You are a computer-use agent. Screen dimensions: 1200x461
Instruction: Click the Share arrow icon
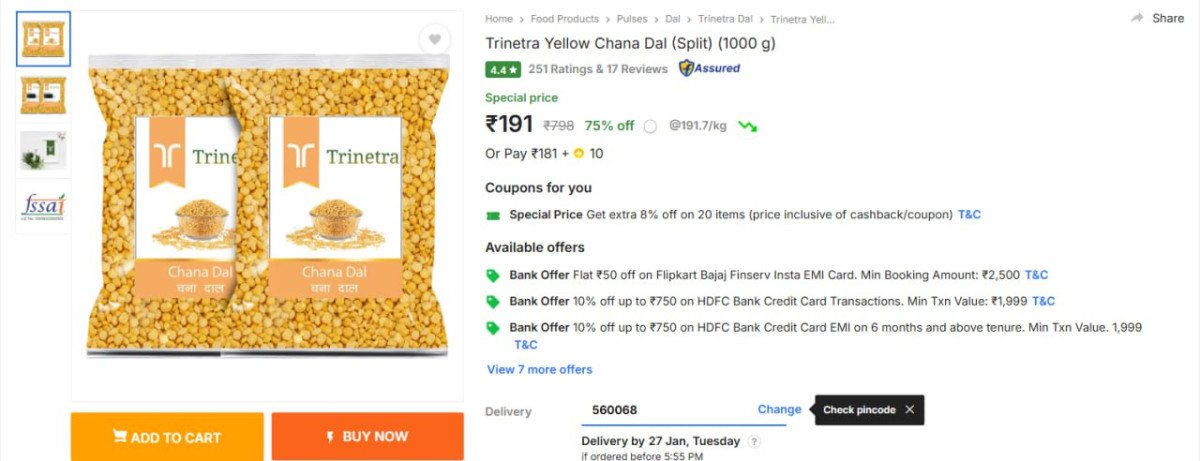point(1137,18)
